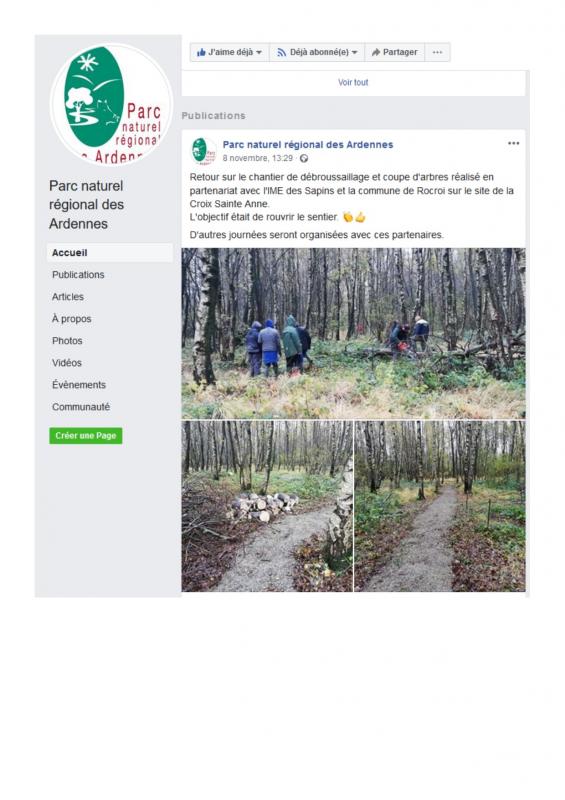Open the post options three-dot menu

click(513, 143)
